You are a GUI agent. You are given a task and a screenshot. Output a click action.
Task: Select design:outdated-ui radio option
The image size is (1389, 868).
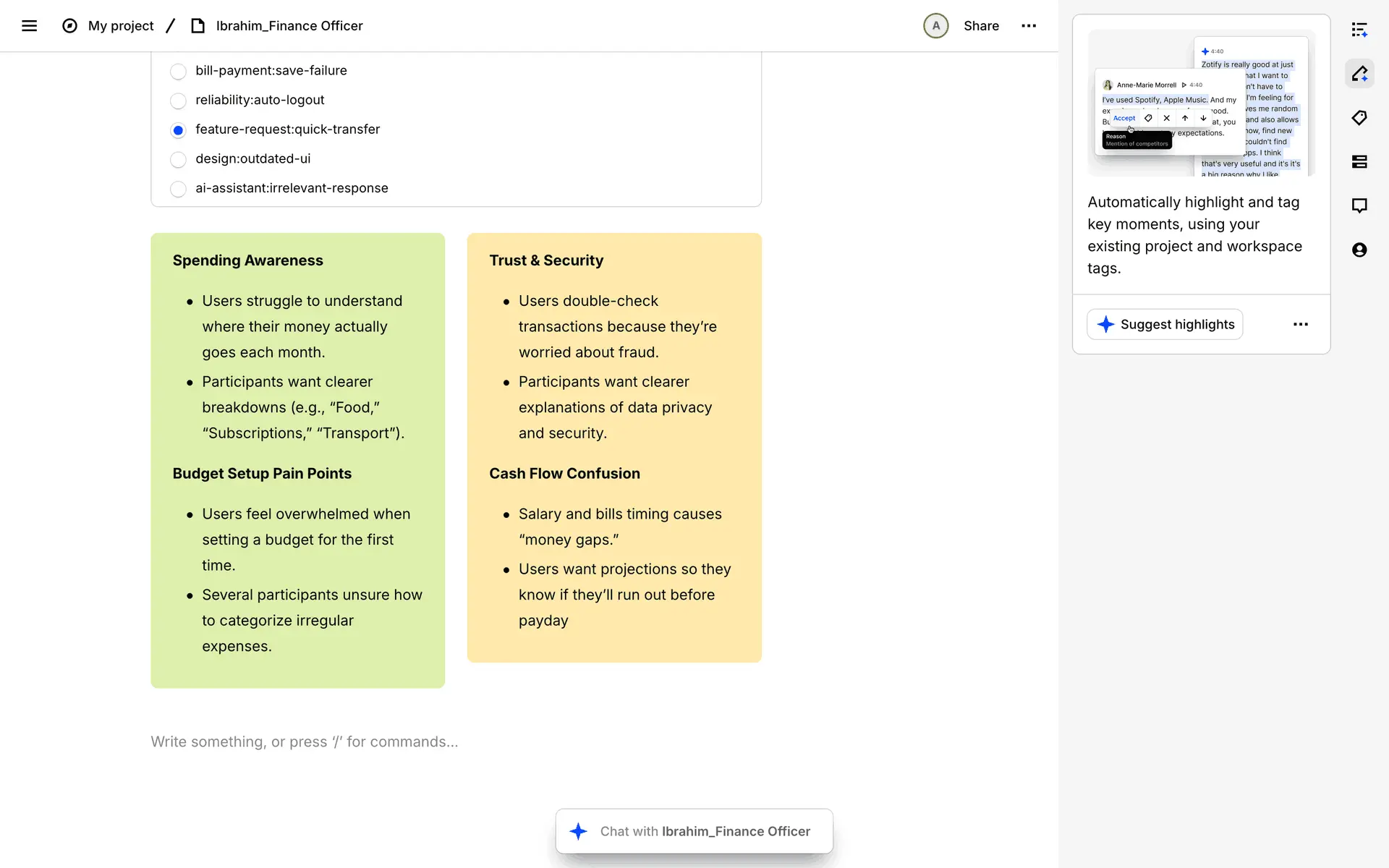178,159
